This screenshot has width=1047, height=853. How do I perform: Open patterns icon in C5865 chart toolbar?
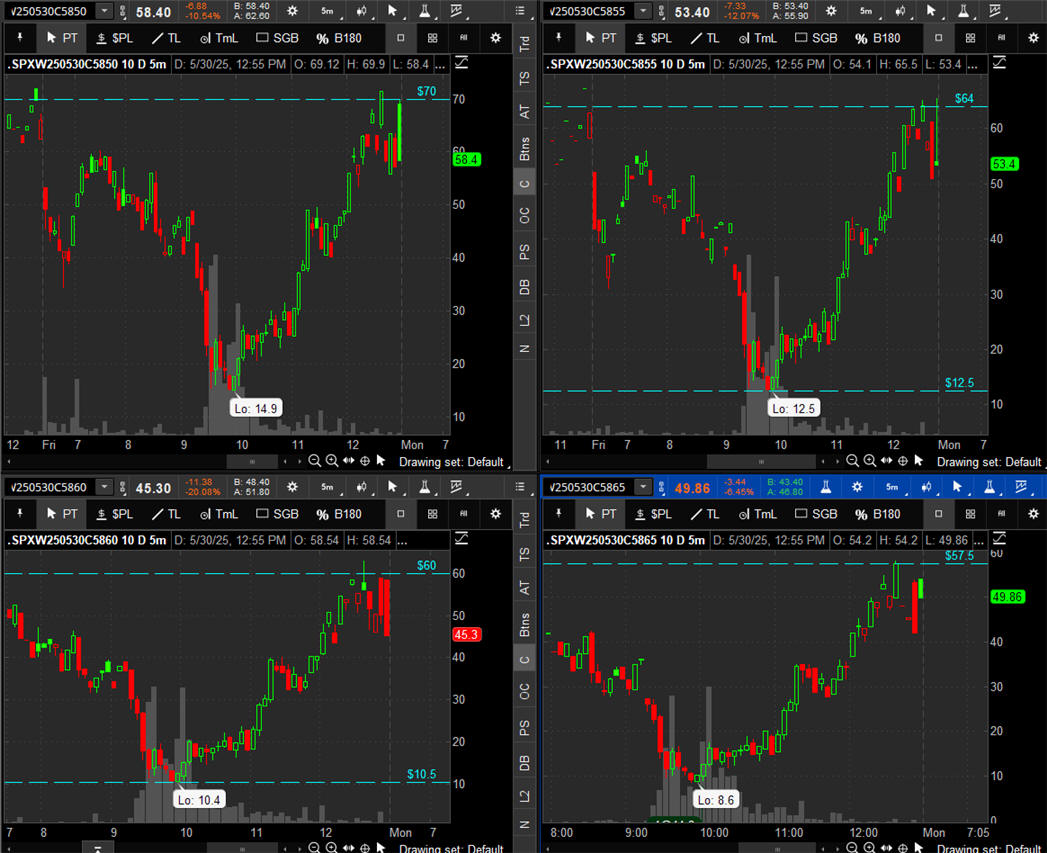tap(1022, 487)
